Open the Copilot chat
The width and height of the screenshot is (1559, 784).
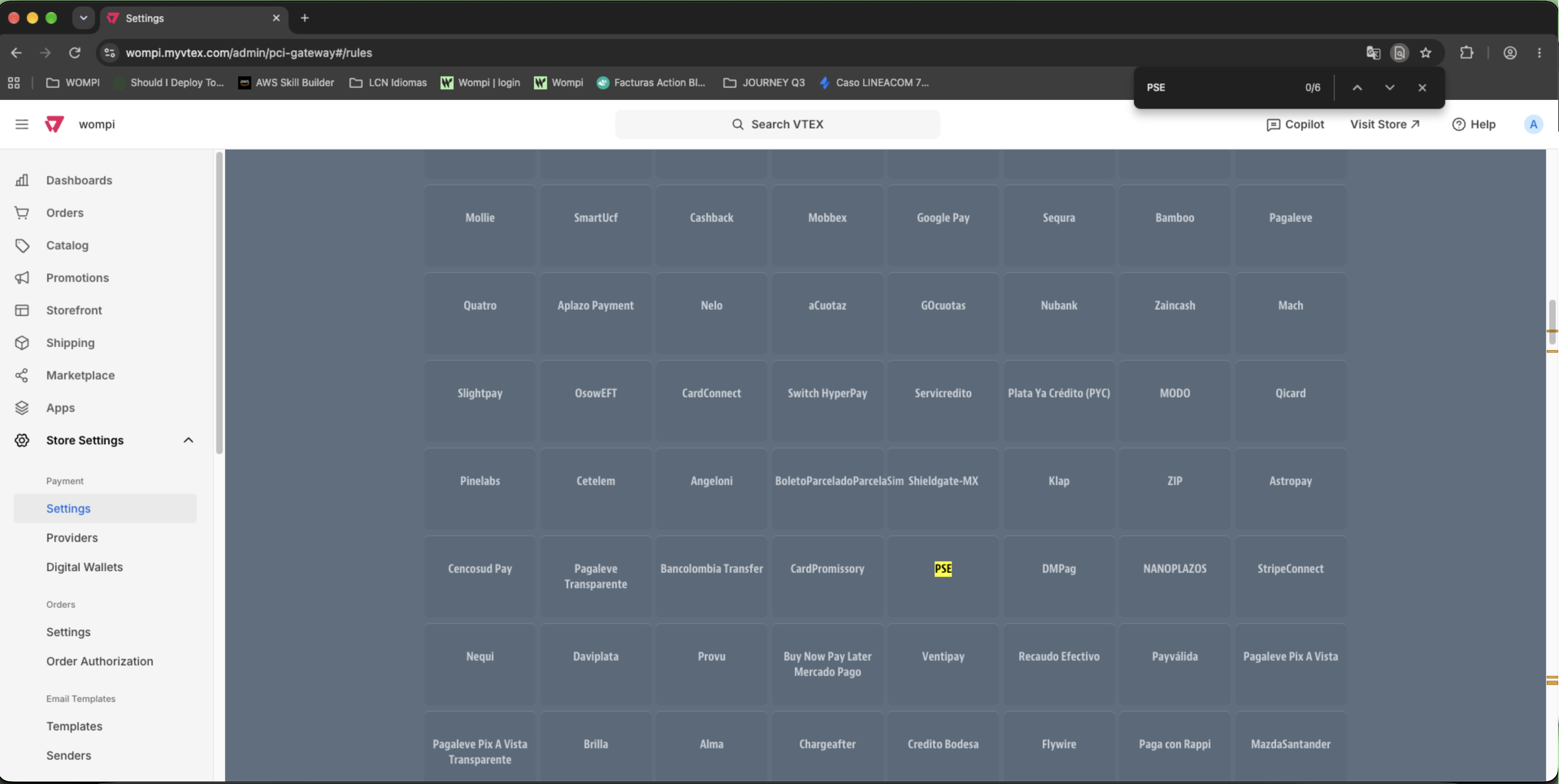1295,124
